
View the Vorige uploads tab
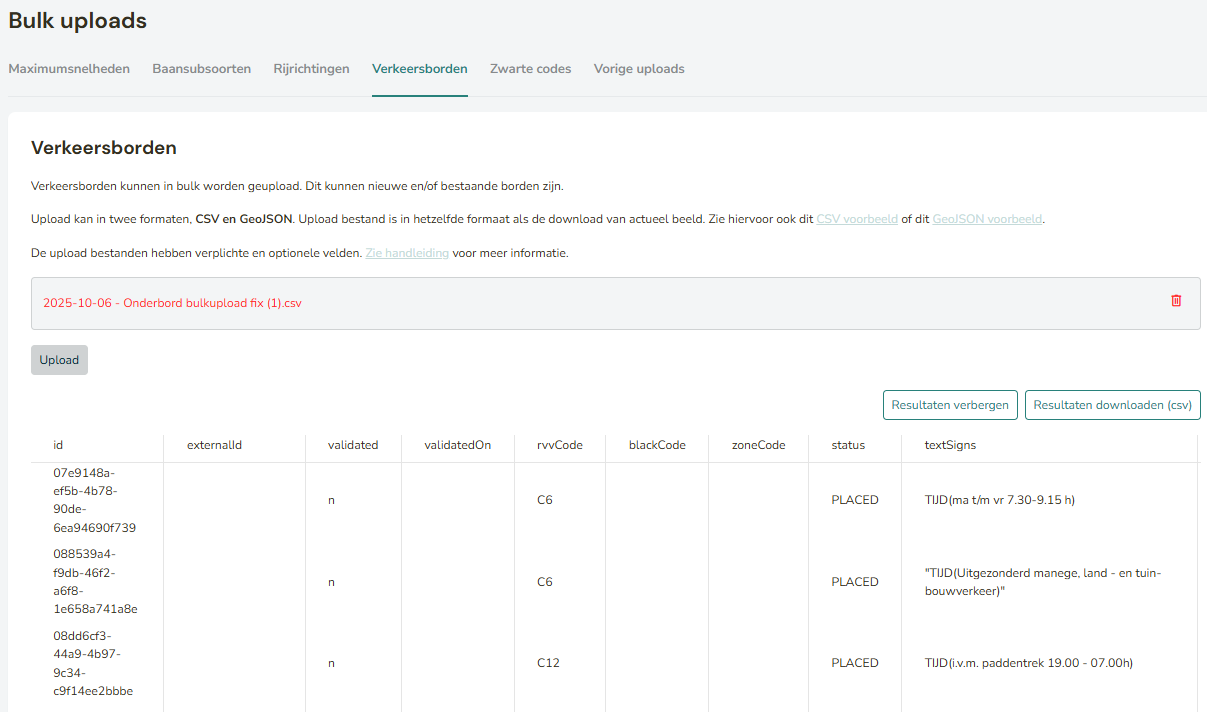(x=639, y=69)
